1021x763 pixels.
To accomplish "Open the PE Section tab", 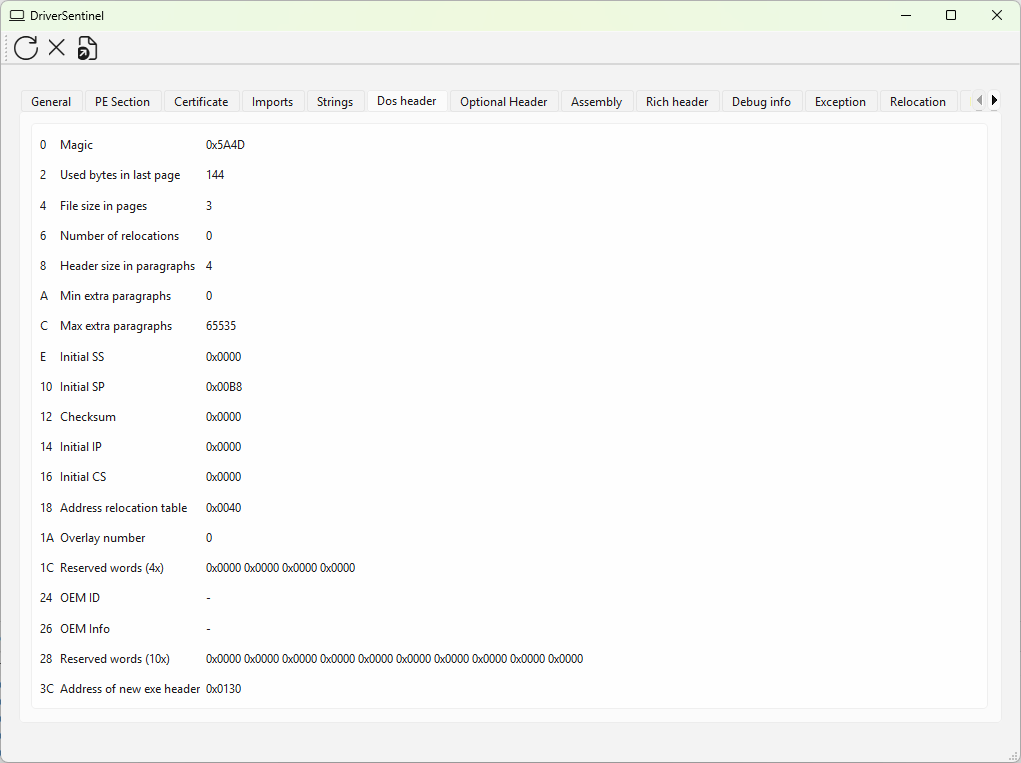I will click(x=122, y=102).
